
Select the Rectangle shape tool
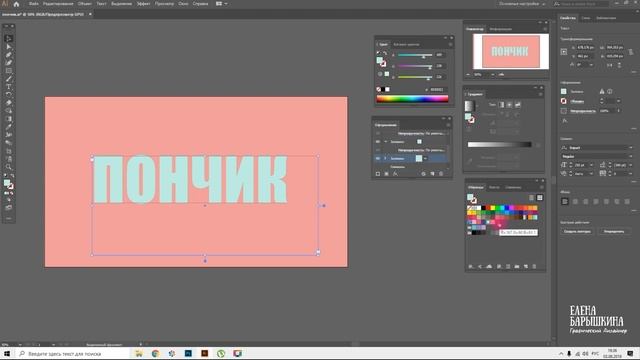9,71
